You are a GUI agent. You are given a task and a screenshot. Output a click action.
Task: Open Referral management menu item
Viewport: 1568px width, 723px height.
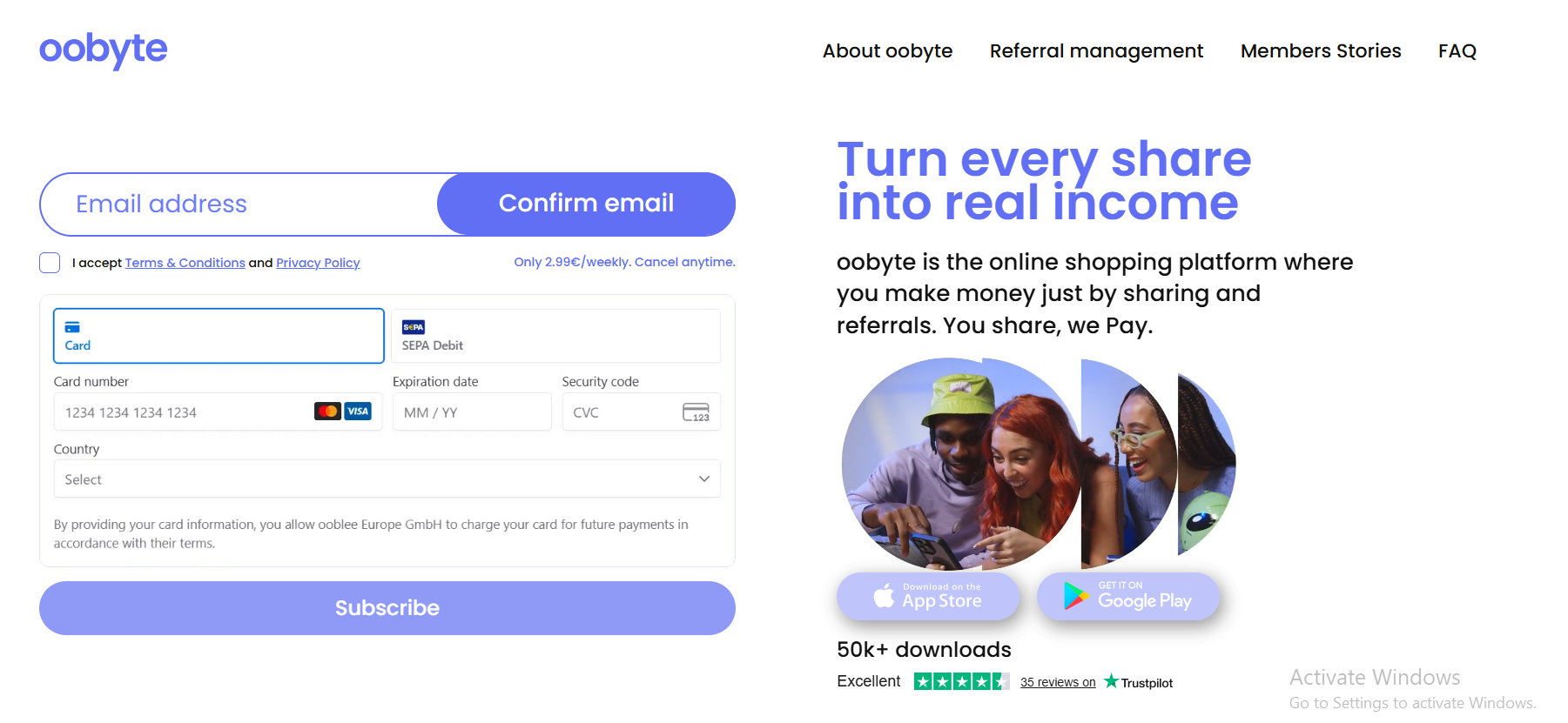[x=1096, y=51]
